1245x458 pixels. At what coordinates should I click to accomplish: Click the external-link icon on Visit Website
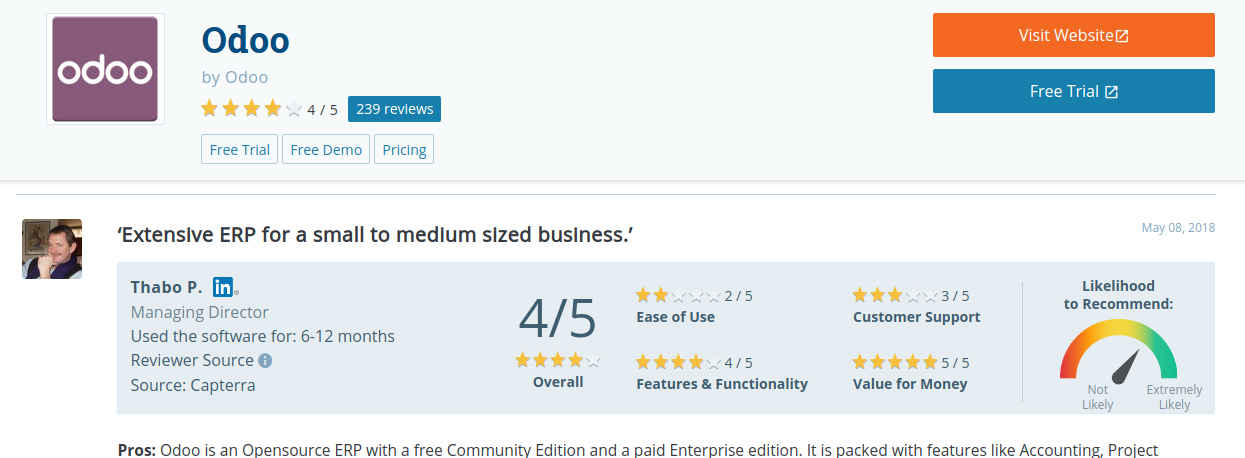tap(1122, 36)
